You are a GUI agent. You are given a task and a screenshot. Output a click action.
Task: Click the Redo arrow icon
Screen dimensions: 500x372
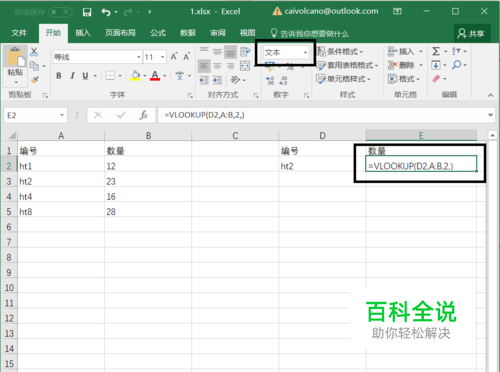click(x=128, y=12)
